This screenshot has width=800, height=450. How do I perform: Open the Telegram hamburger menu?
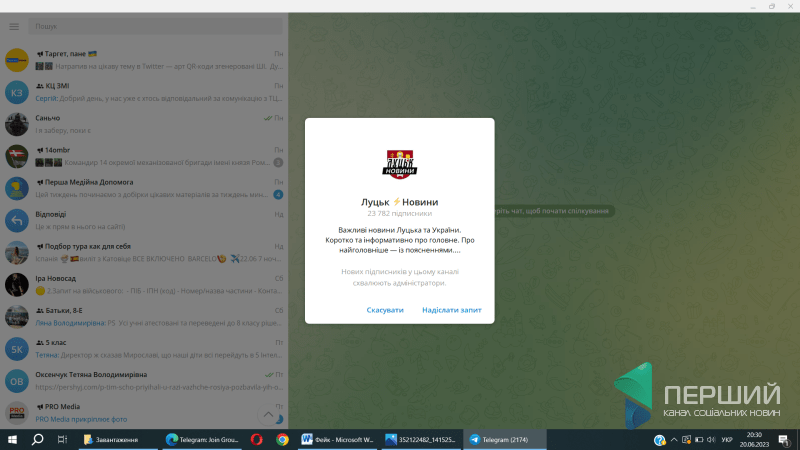14,26
